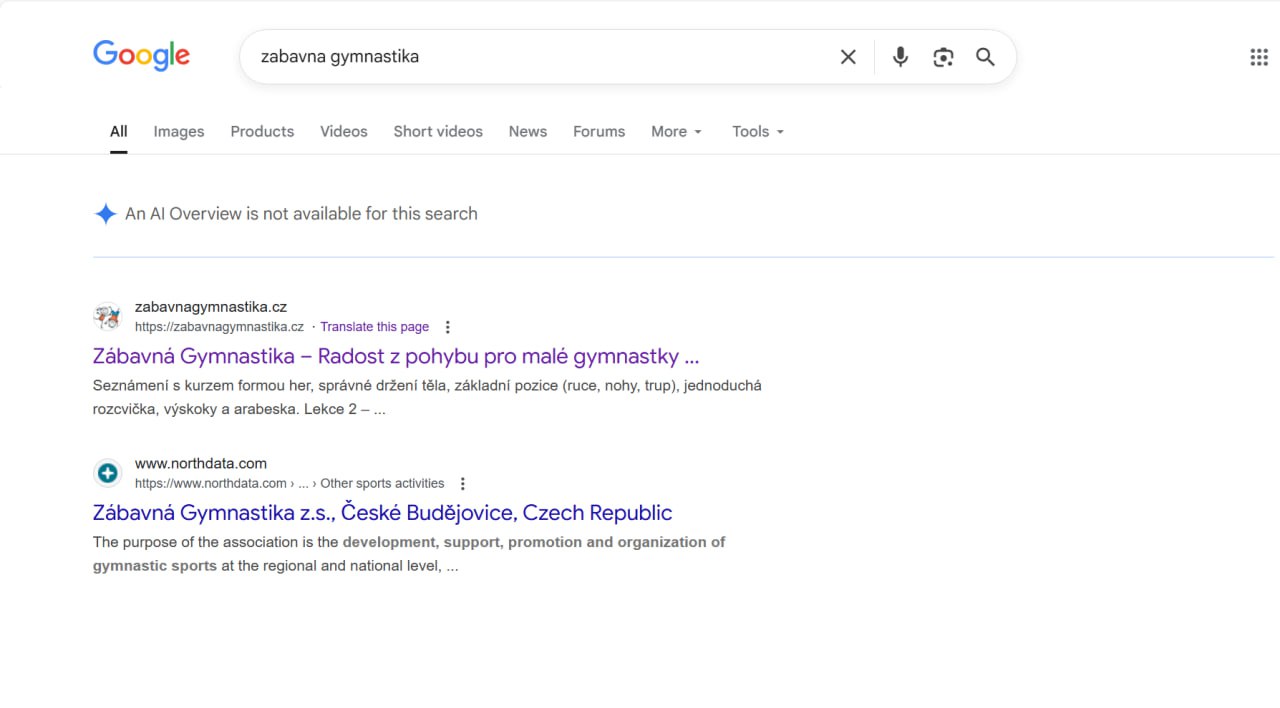The image size is (1280, 708).
Task: Click the zabavnagymnastika.cz site favicon
Action: (x=107, y=317)
